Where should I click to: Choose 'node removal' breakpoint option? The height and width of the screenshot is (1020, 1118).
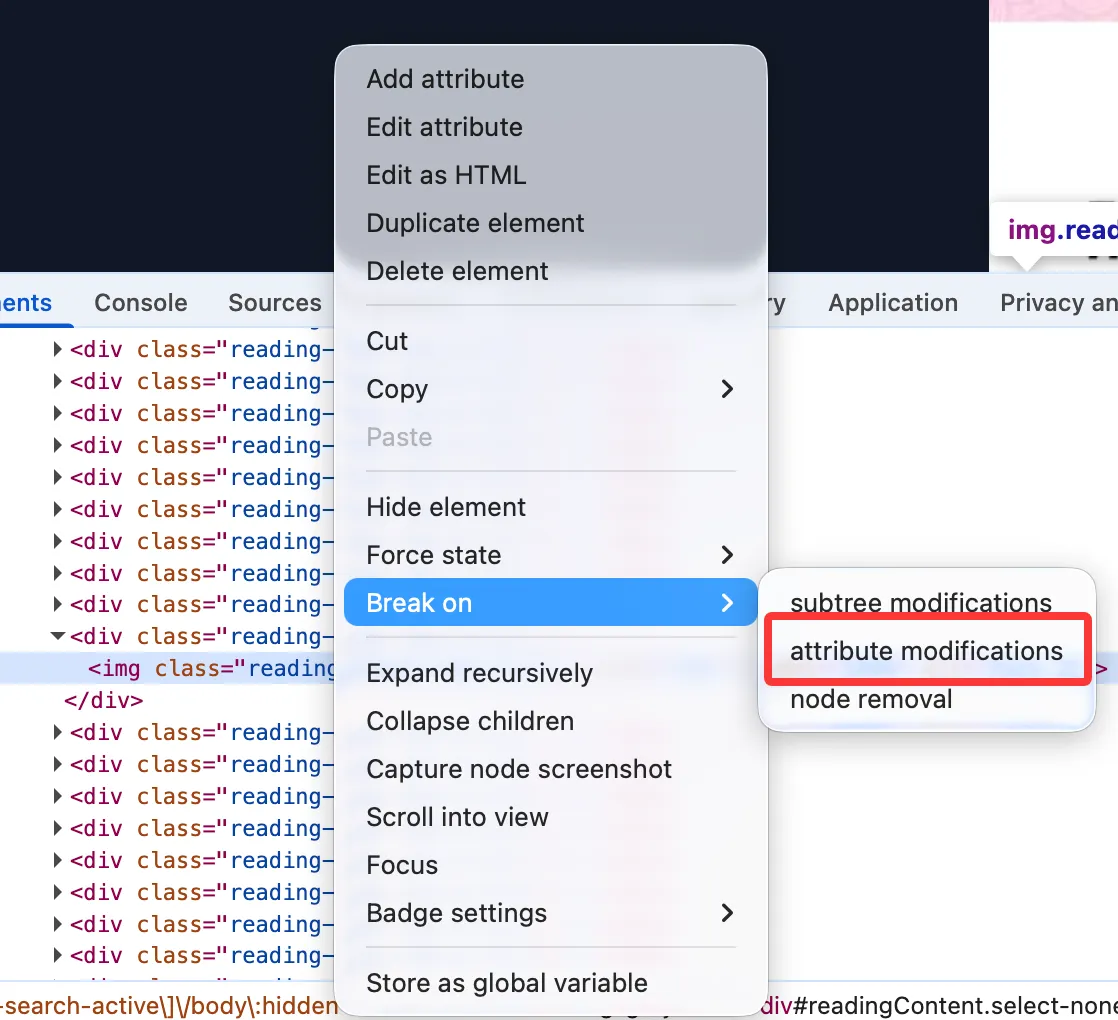pos(871,699)
